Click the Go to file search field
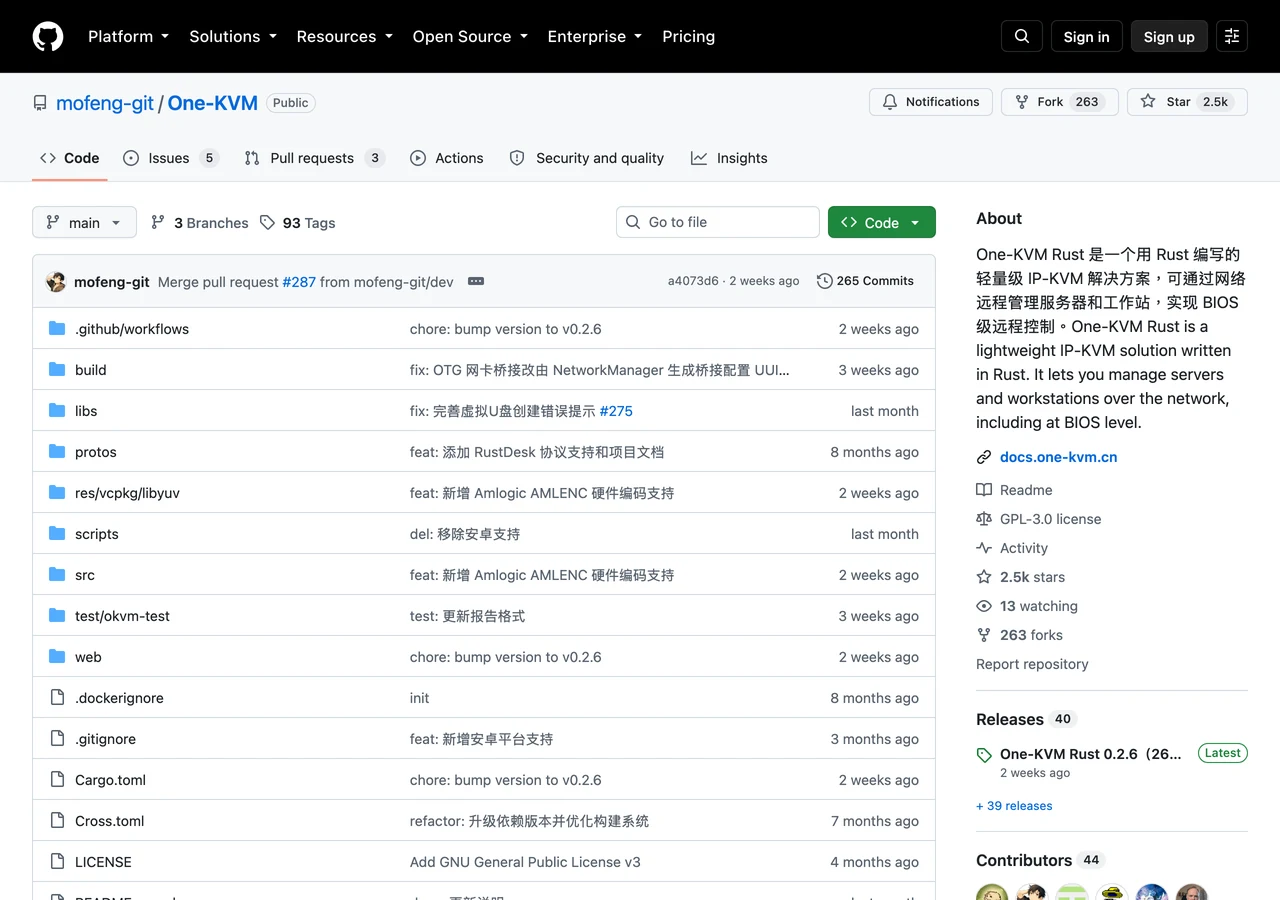1280x900 pixels. click(x=718, y=222)
